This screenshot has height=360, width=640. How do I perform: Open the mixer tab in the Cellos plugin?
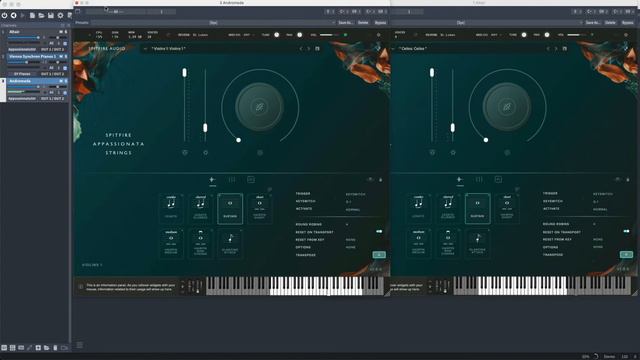[x=479, y=180]
